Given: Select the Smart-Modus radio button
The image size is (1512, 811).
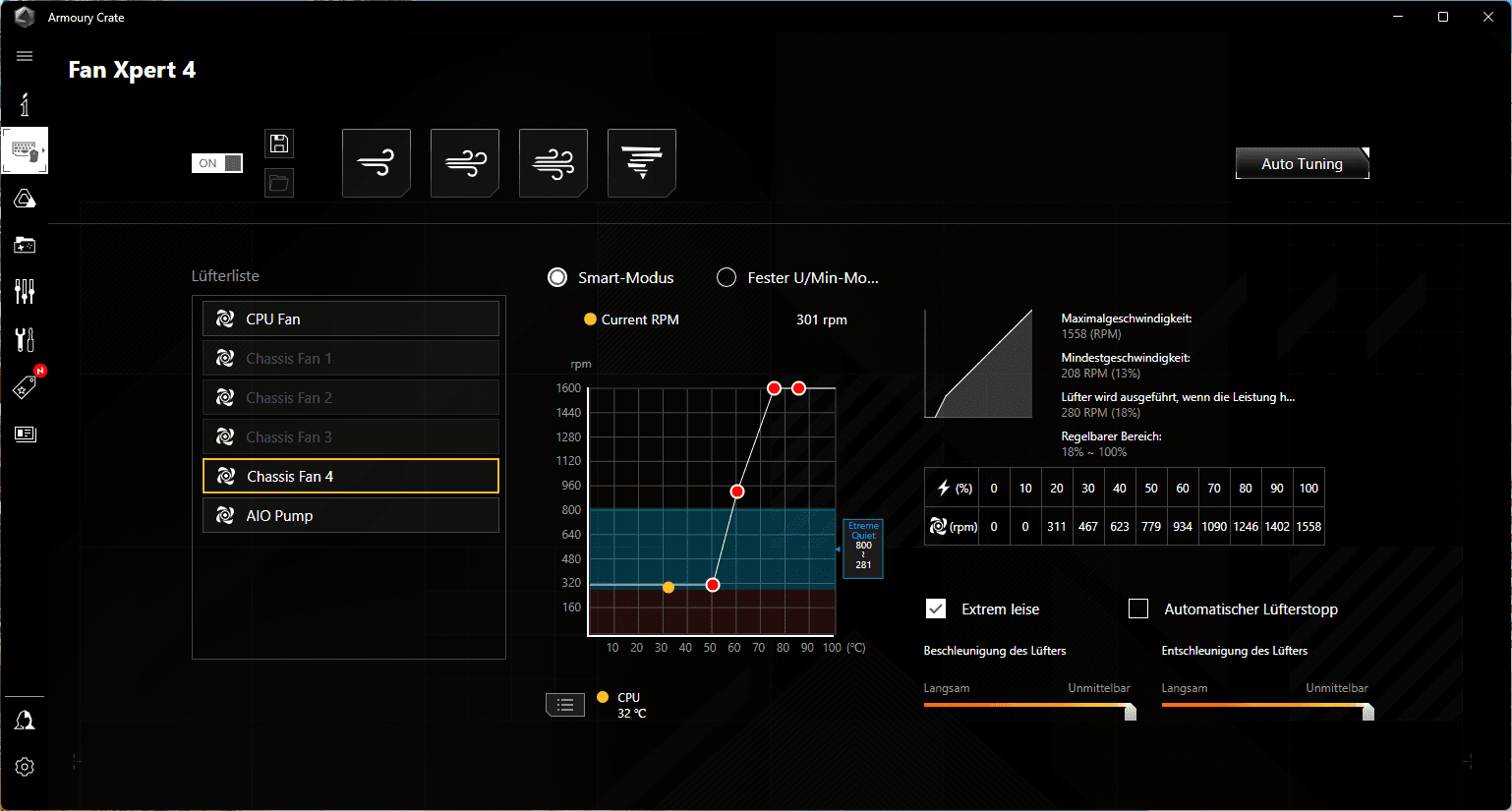Looking at the screenshot, I should (557, 277).
